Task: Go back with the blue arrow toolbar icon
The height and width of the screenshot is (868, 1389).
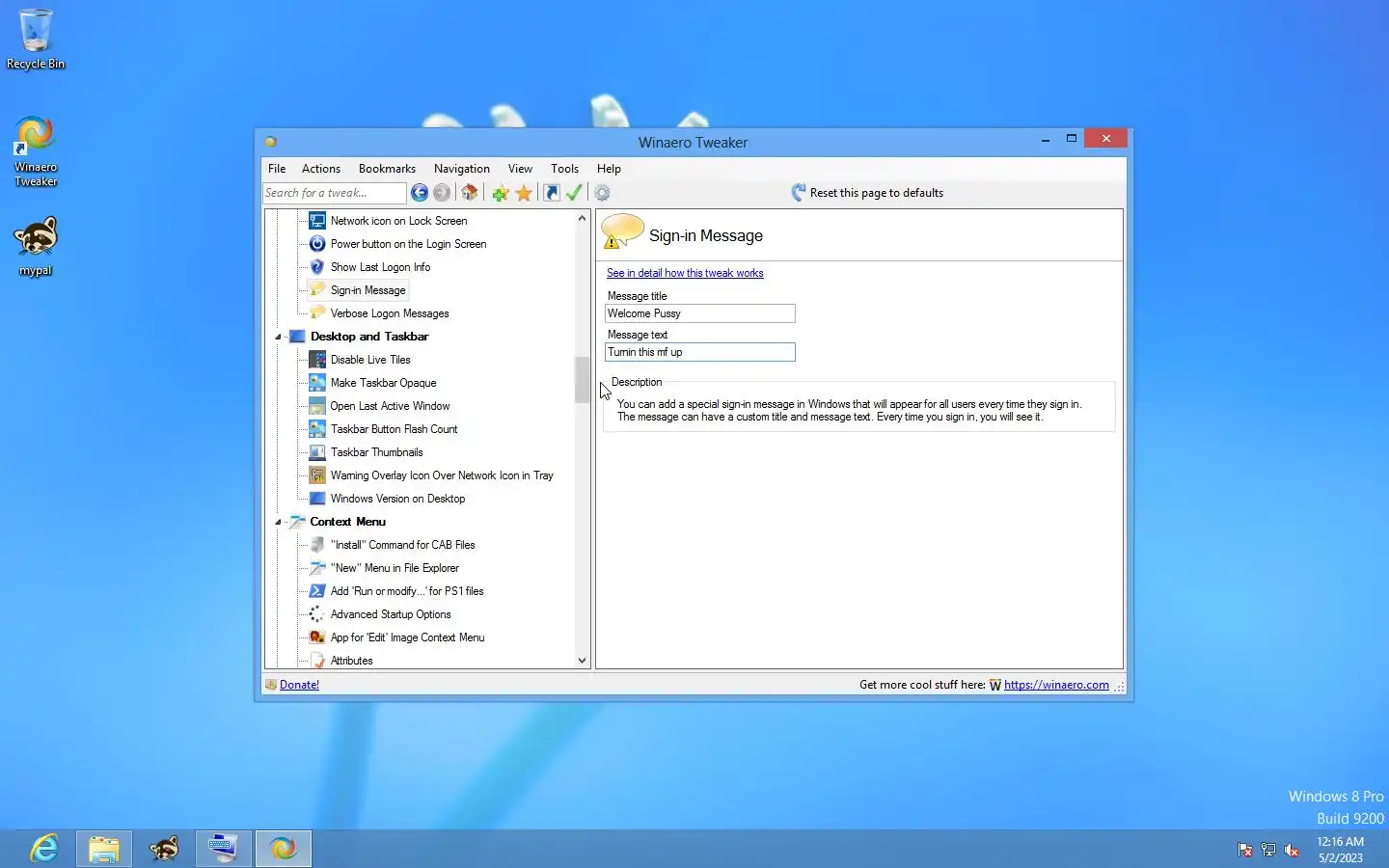Action: coord(420,193)
